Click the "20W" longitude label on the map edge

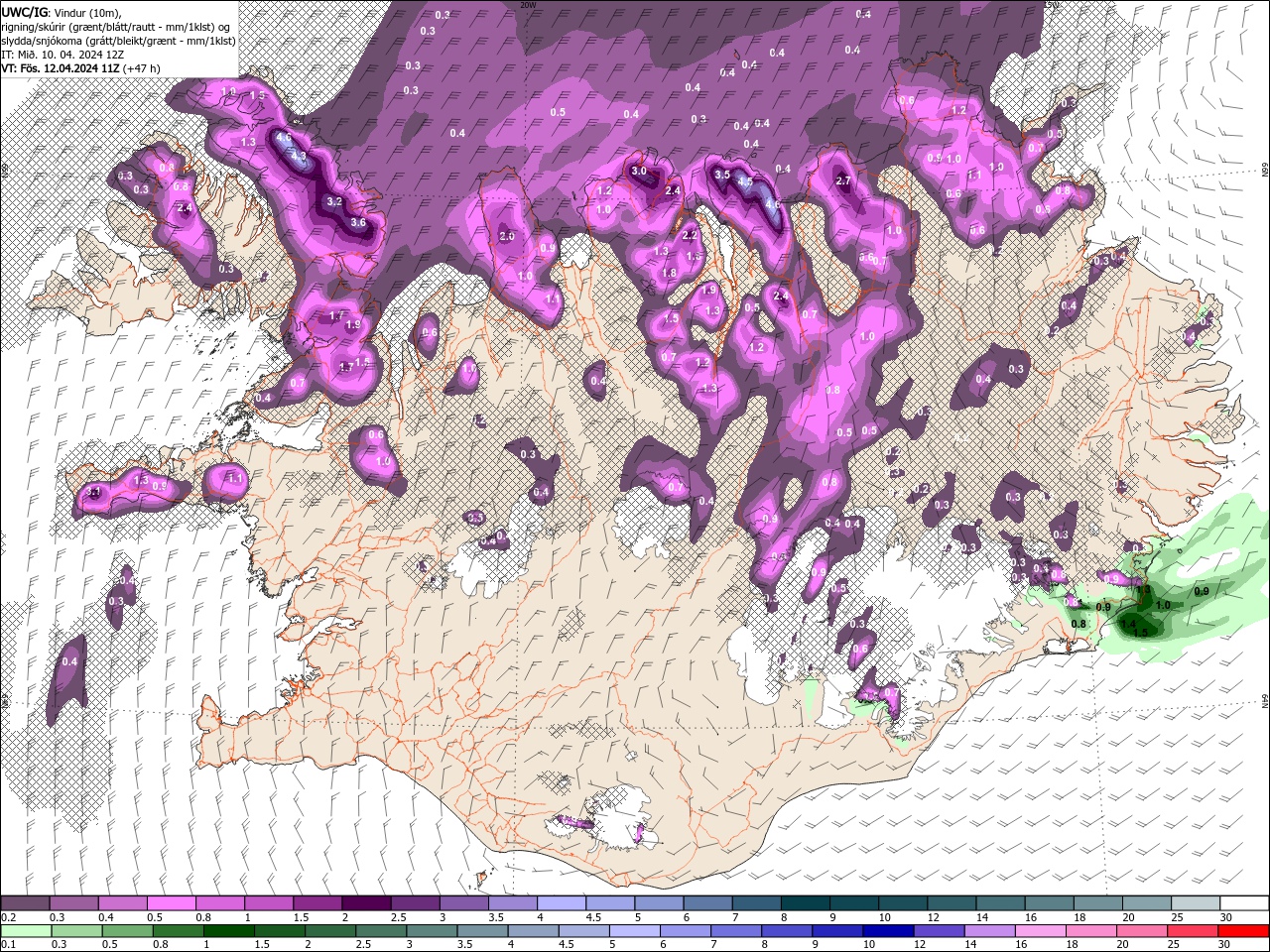pyautogui.click(x=527, y=4)
